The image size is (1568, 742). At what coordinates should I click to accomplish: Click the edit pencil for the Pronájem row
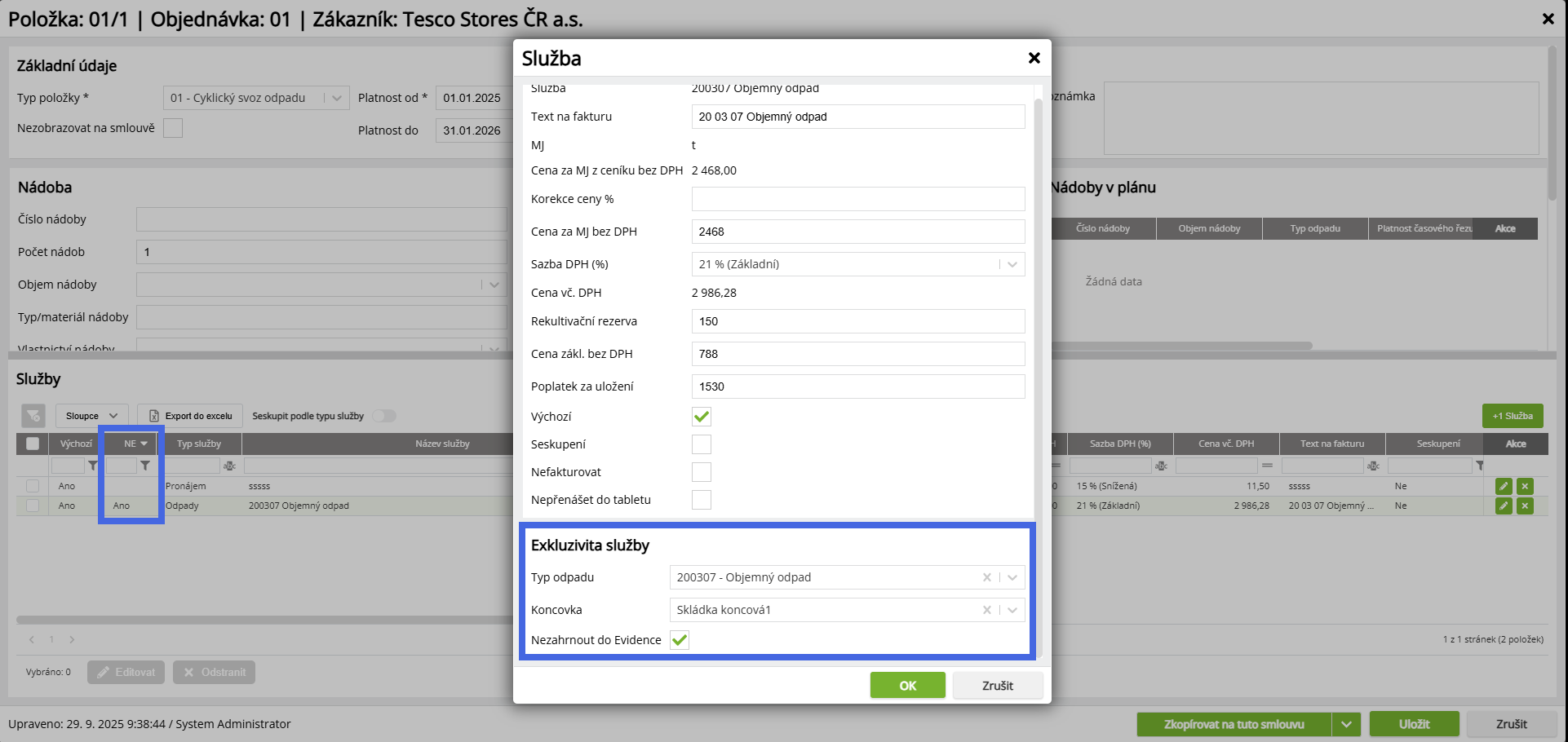pos(1503,486)
